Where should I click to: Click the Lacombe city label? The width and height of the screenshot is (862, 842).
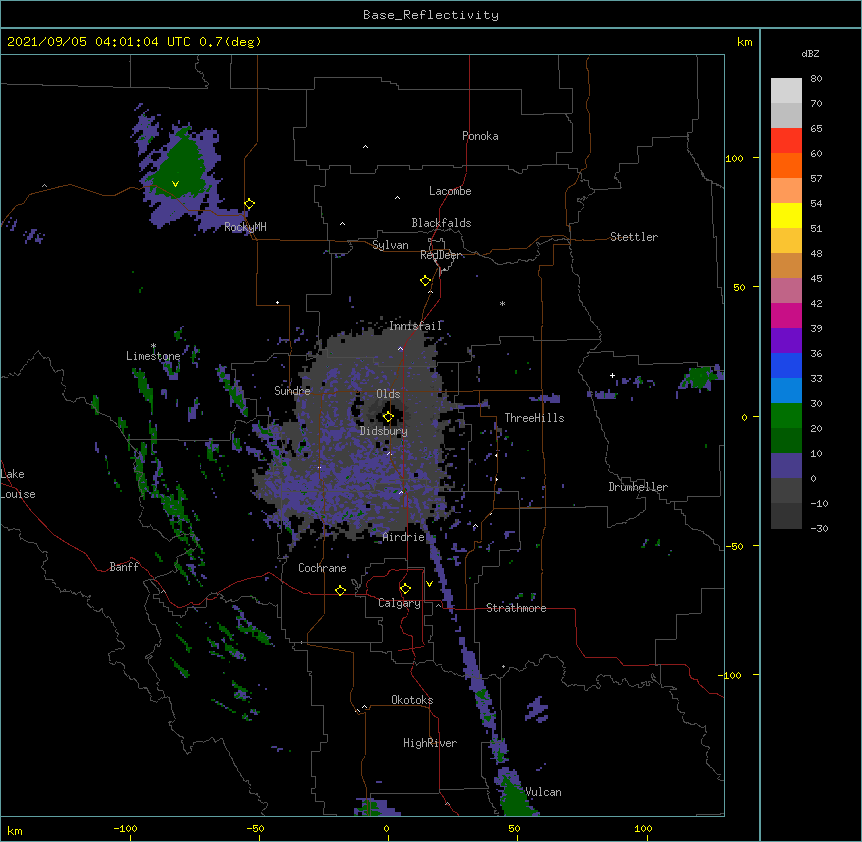tap(450, 191)
